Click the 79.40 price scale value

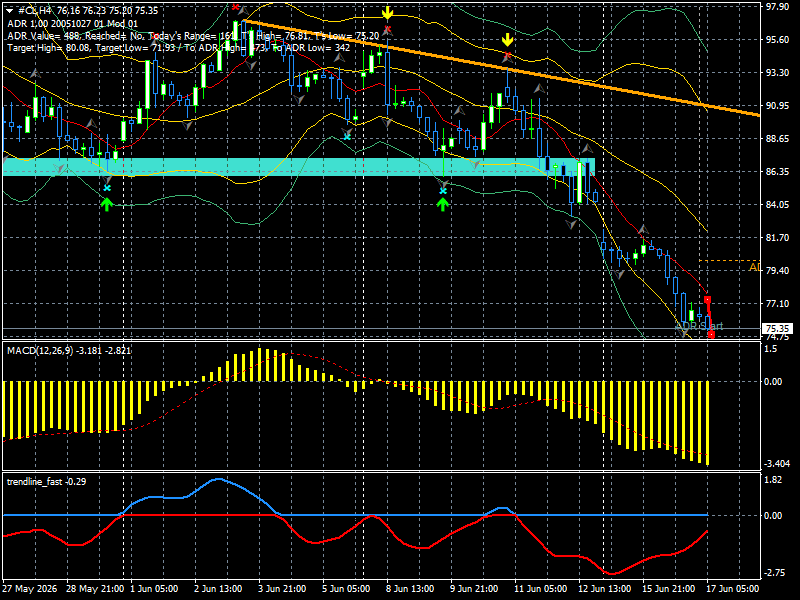click(778, 270)
